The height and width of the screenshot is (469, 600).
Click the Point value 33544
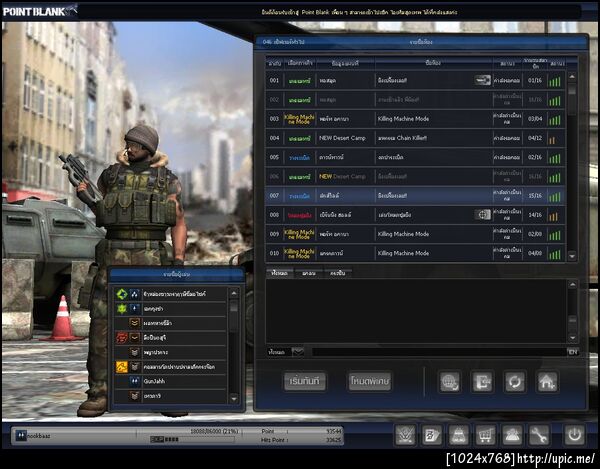(334, 431)
